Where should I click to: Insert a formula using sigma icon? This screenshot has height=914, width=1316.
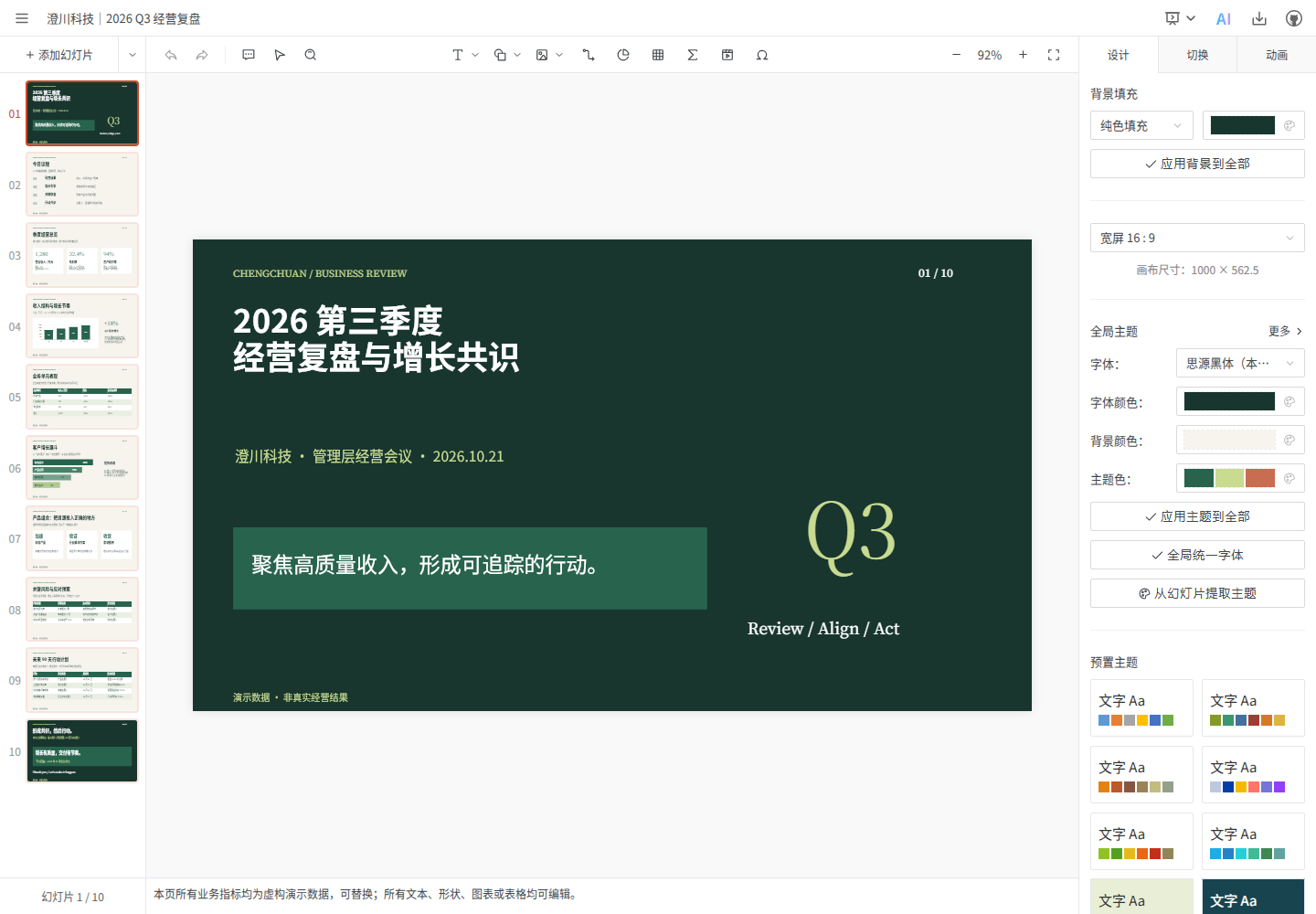click(693, 55)
